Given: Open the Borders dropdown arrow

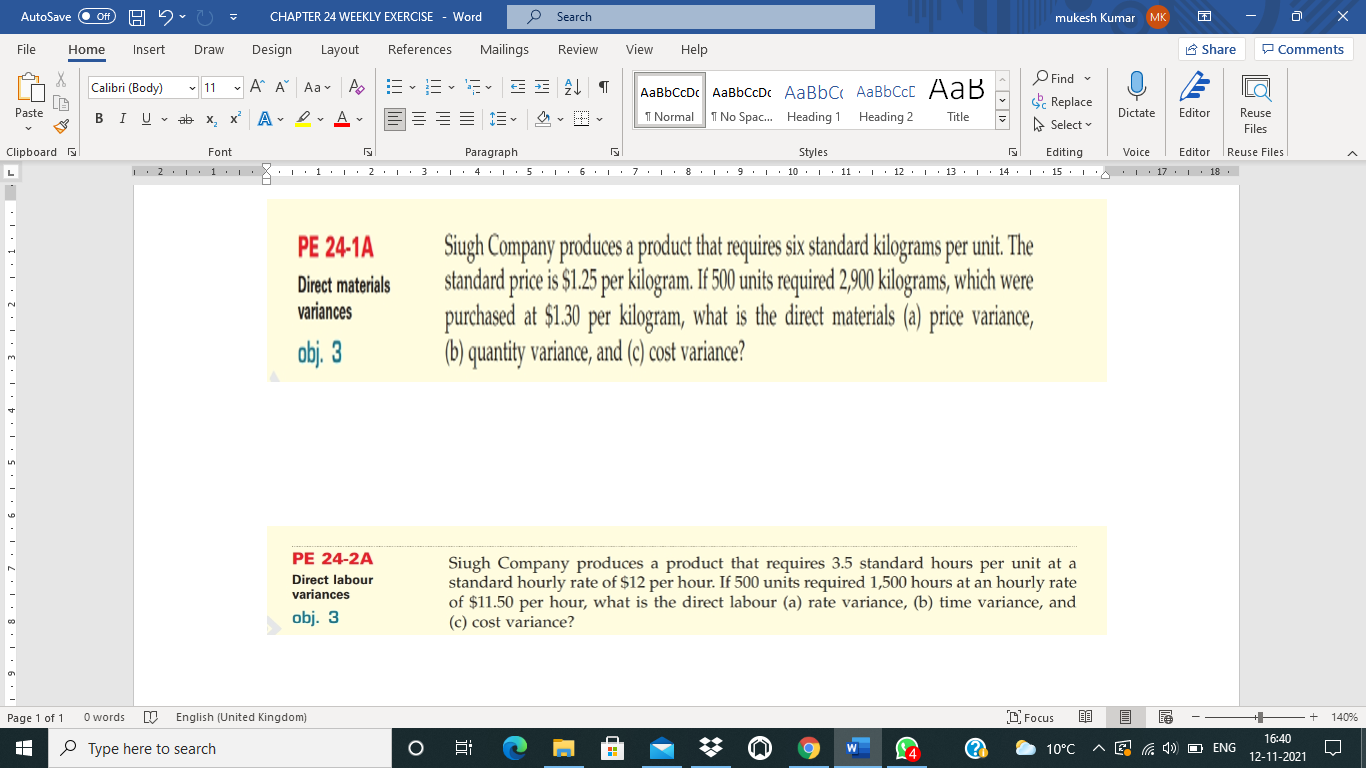Looking at the screenshot, I should pyautogui.click(x=600, y=120).
